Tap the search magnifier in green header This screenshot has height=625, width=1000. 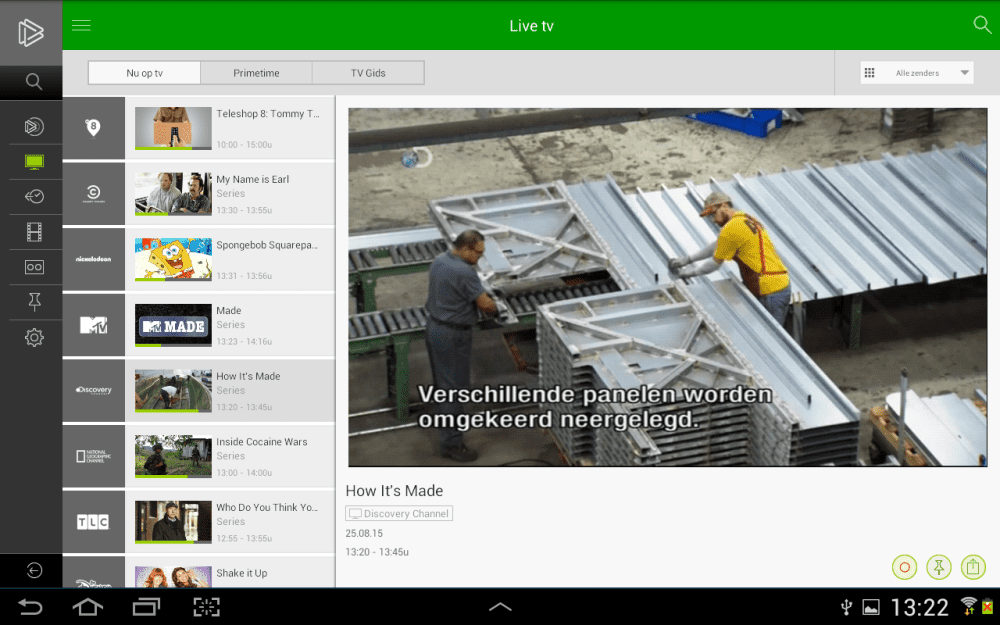point(982,25)
